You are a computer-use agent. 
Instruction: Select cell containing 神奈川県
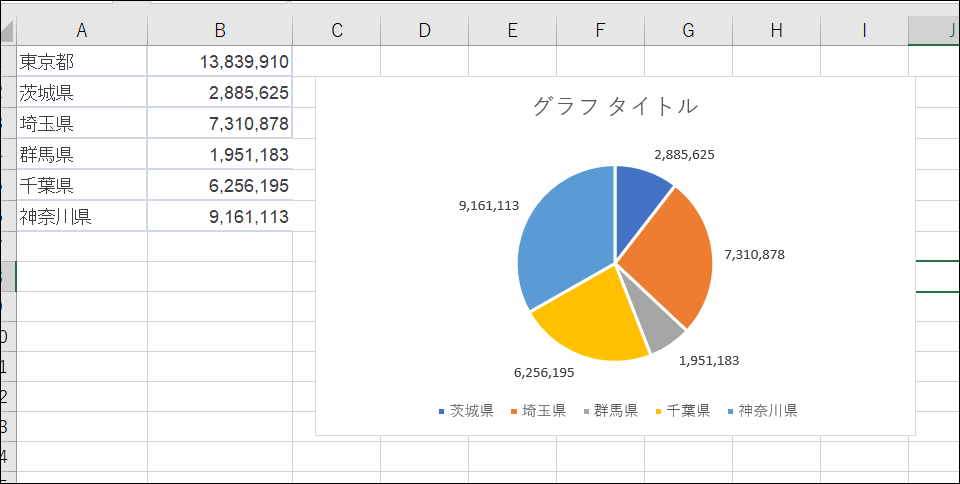tap(81, 217)
